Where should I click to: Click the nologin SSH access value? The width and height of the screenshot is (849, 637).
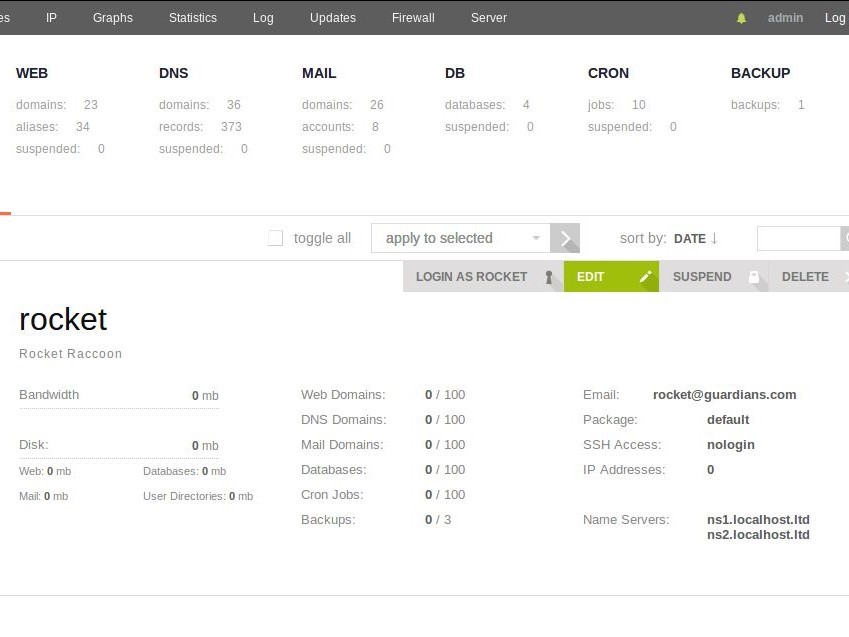(x=730, y=445)
